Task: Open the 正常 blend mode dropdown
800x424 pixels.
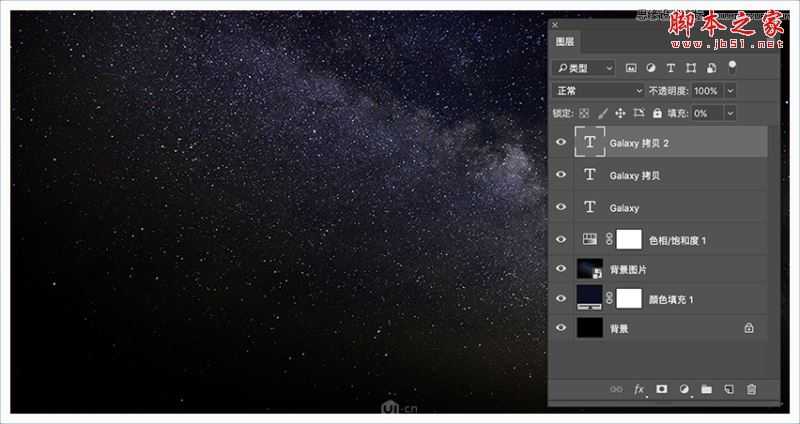Action: [x=598, y=91]
